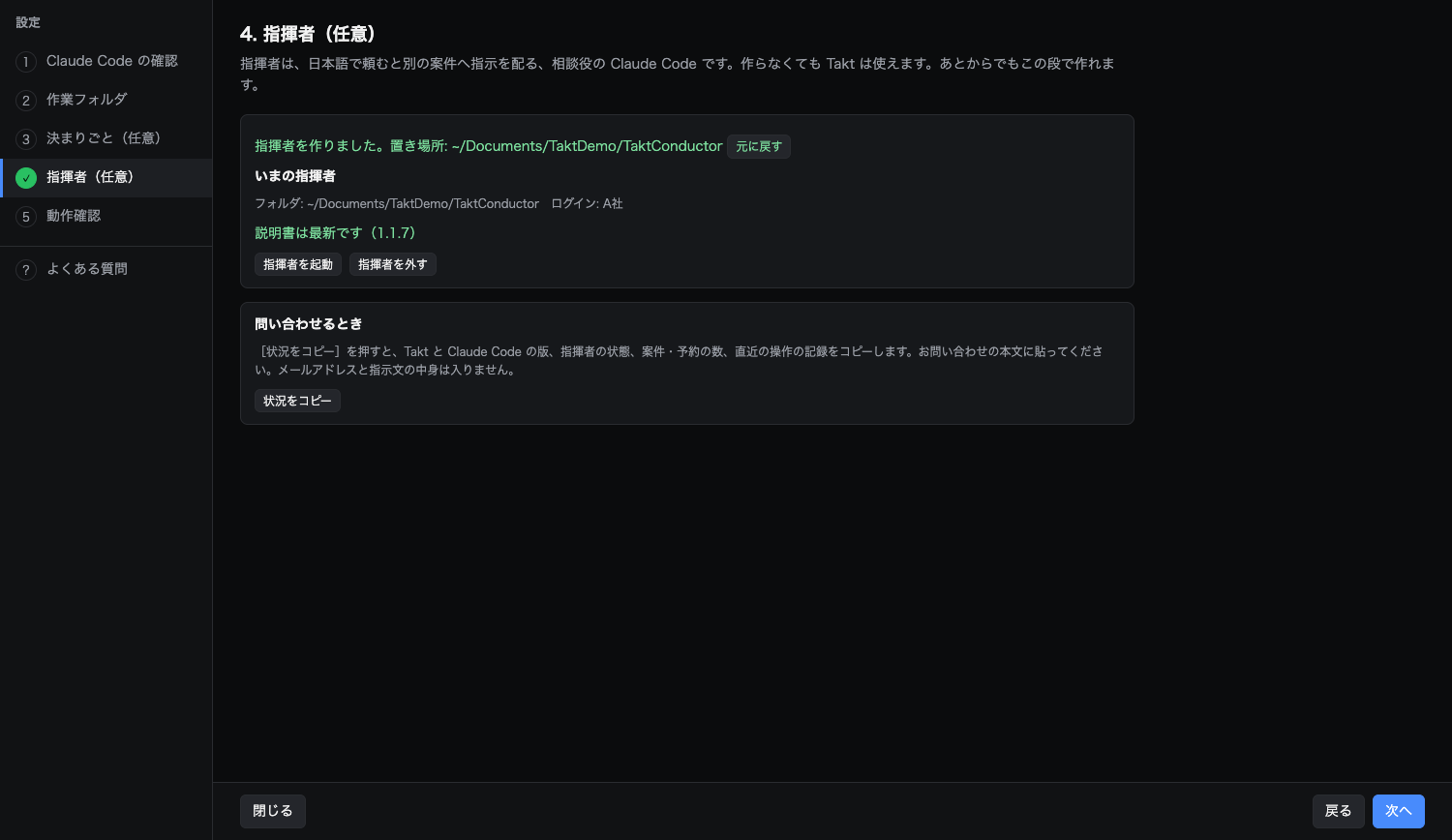This screenshot has width=1452, height=840.
Task: Close the setup with 閉じる
Action: coord(273,811)
